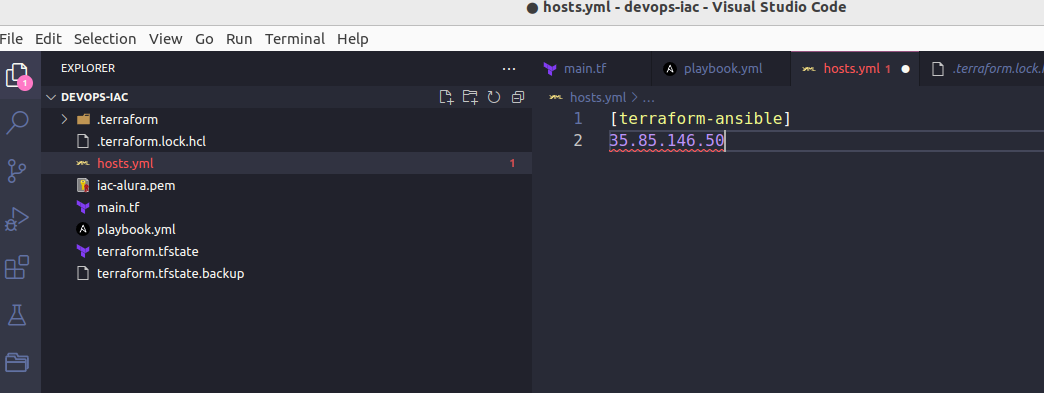Click the [terraform-ansible] line in editor

click(700, 119)
